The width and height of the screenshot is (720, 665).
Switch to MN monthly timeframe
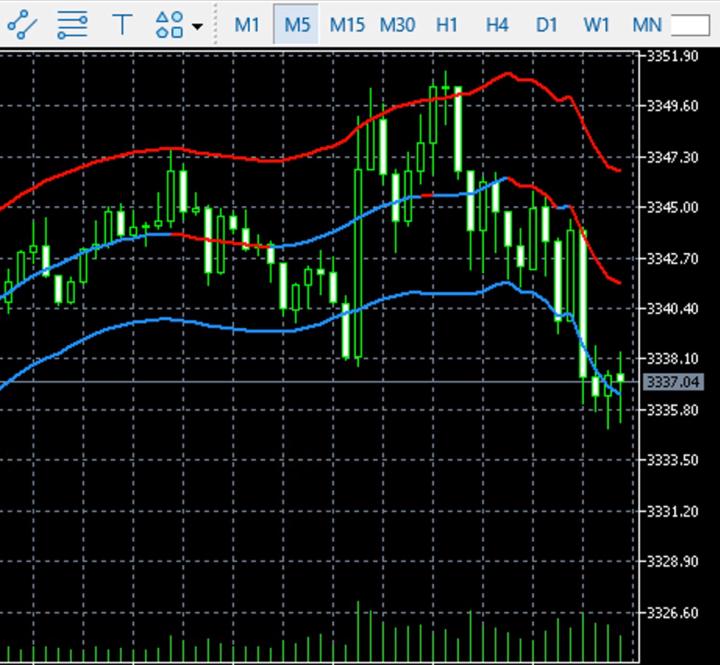coord(647,24)
